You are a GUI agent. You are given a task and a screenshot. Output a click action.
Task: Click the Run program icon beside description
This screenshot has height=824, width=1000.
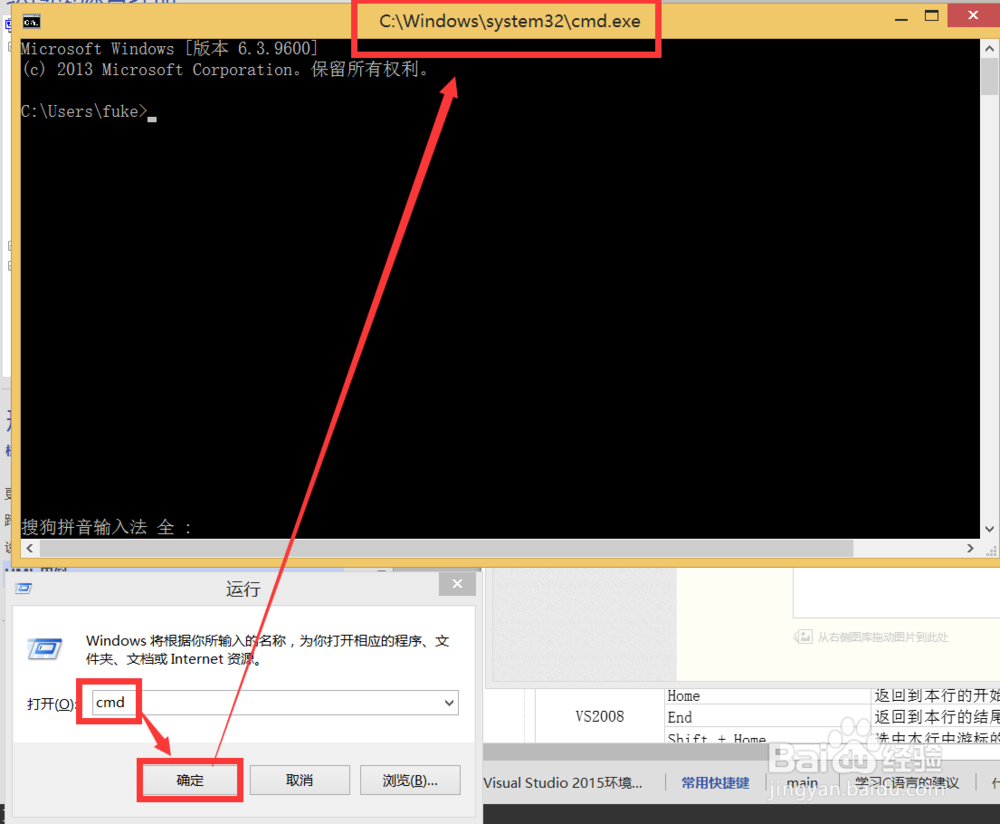tap(45, 649)
